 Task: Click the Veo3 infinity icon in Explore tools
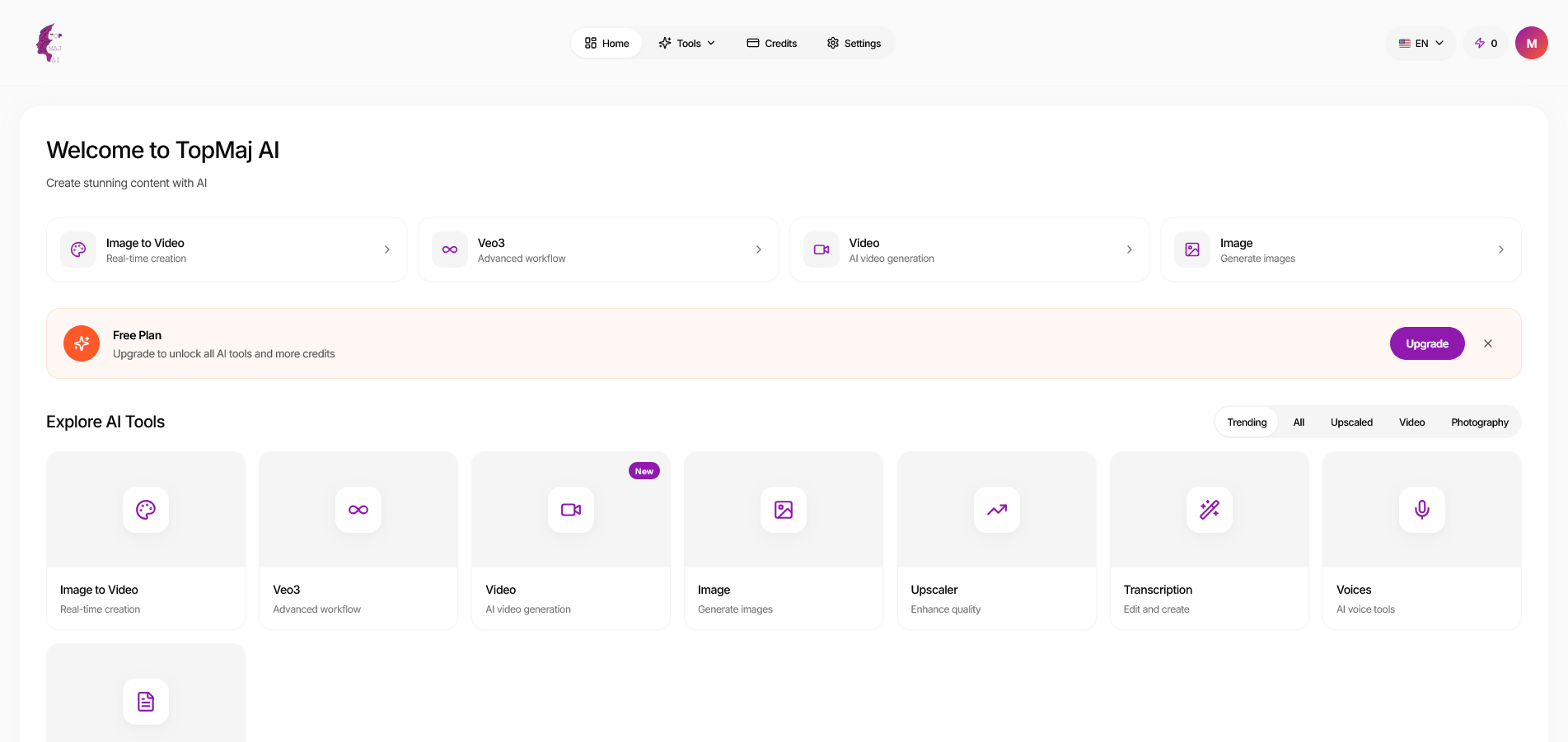(x=358, y=510)
